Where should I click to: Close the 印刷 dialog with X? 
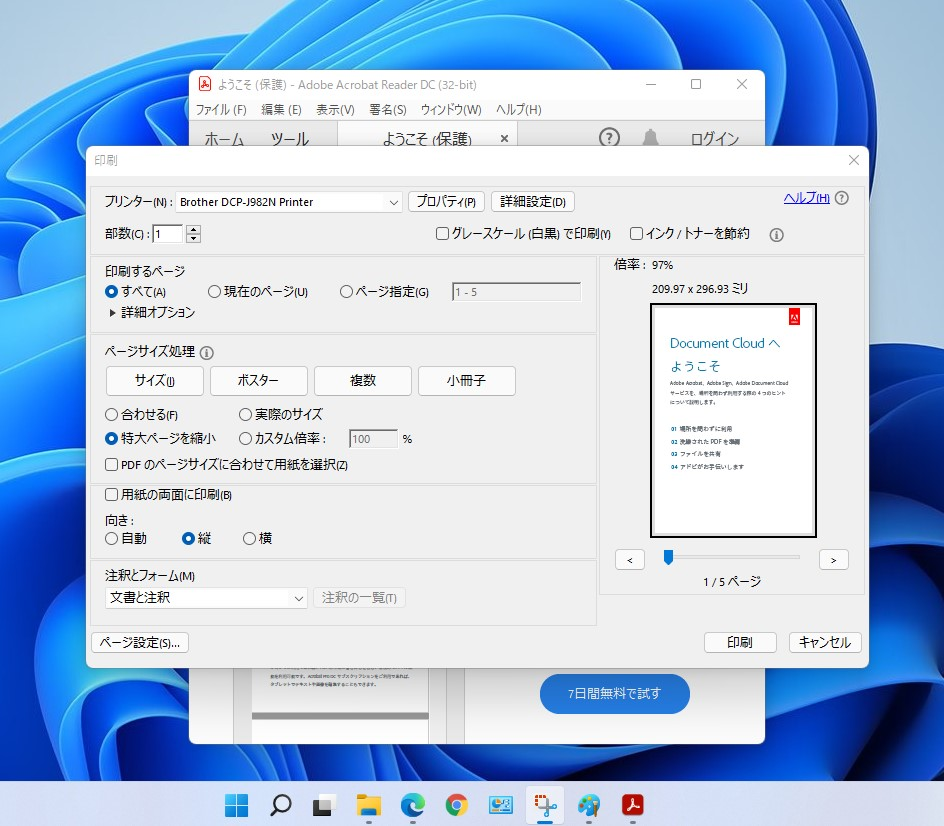click(854, 160)
